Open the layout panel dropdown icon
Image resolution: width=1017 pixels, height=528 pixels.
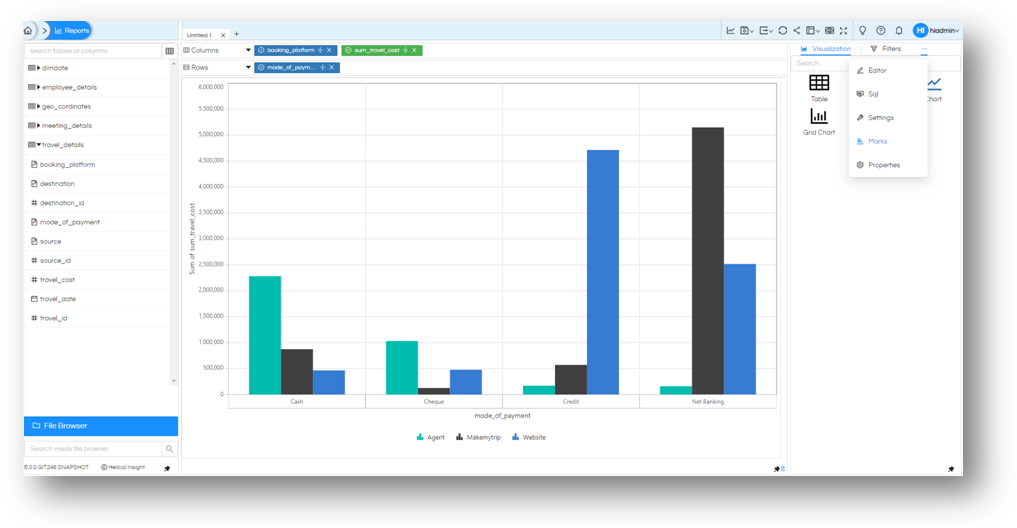[x=812, y=30]
